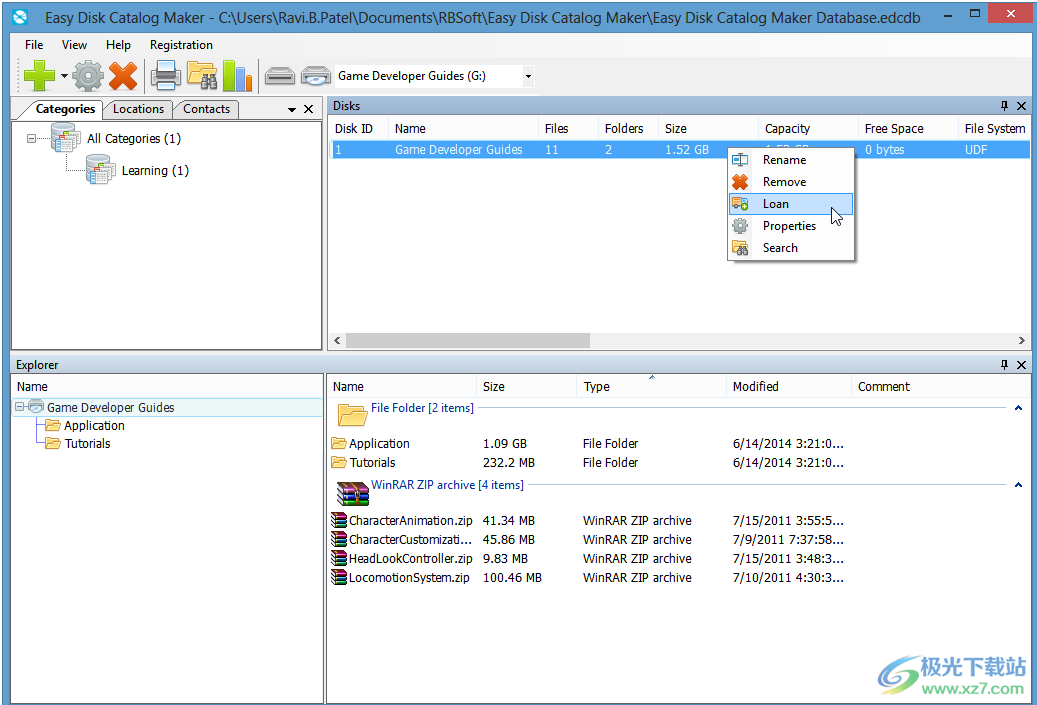Click the bar chart Statistics toolbar icon
Screen dimensions: 1037x705
(237, 75)
